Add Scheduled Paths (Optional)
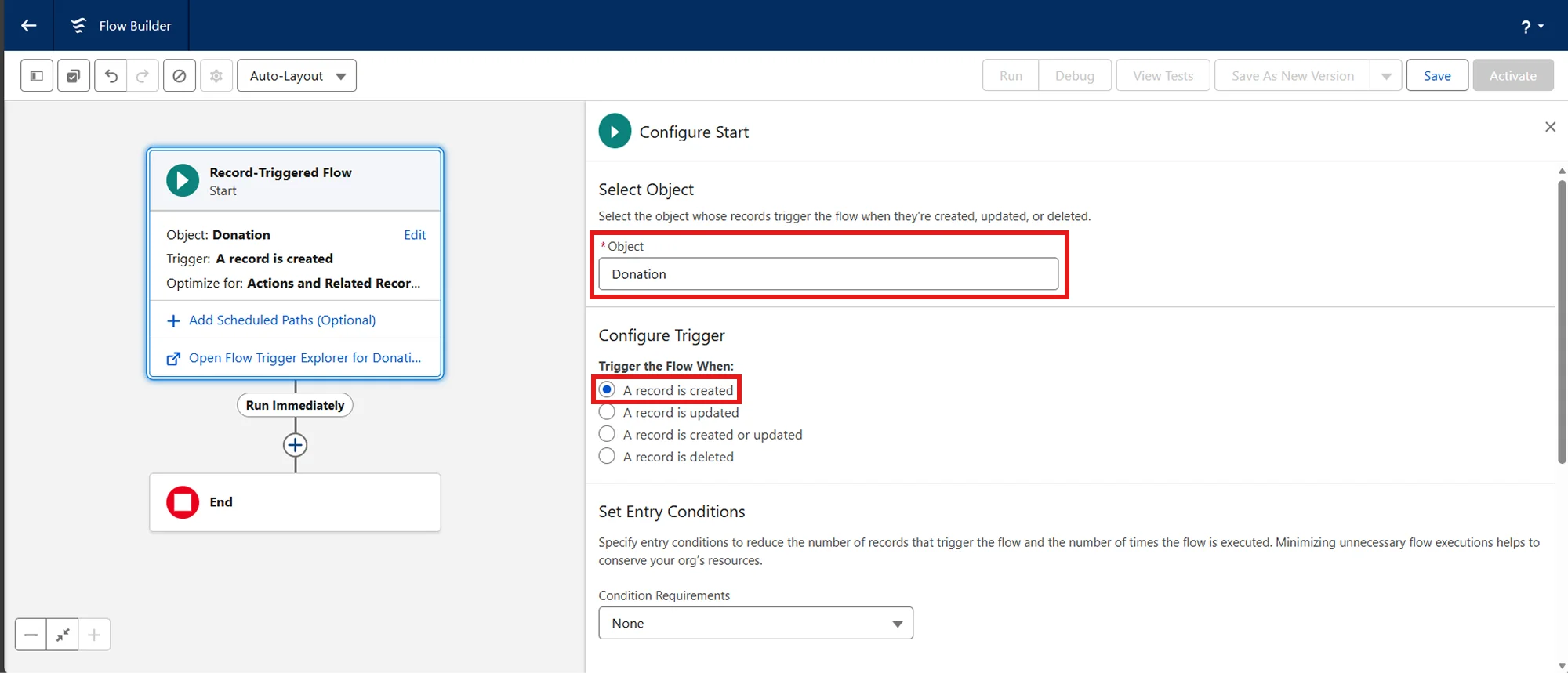Viewport: 1568px width, 673px height. coord(282,320)
